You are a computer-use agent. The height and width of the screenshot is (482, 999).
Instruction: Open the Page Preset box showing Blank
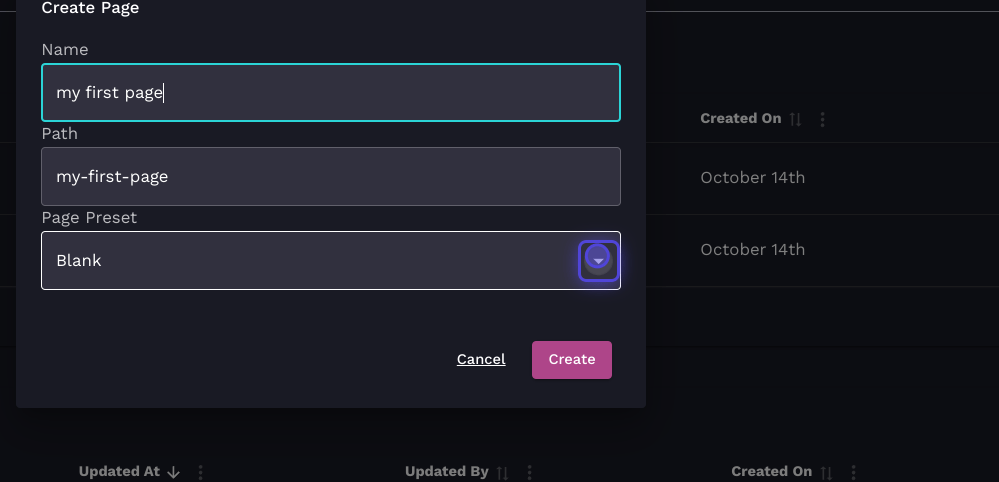300,261
